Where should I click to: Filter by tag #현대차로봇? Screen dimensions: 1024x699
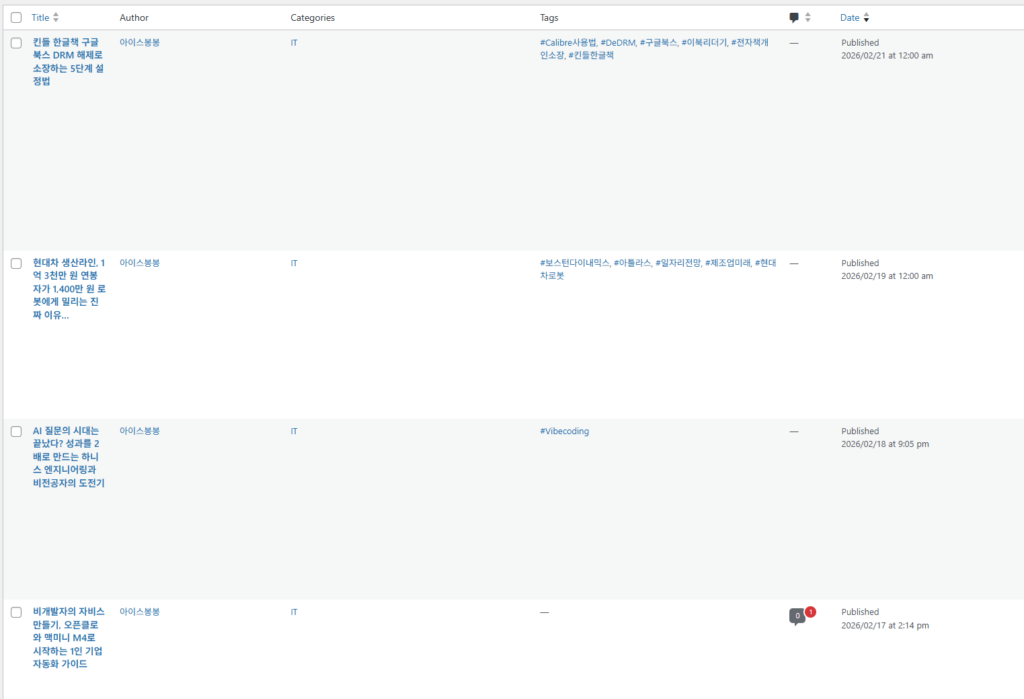point(765,263)
